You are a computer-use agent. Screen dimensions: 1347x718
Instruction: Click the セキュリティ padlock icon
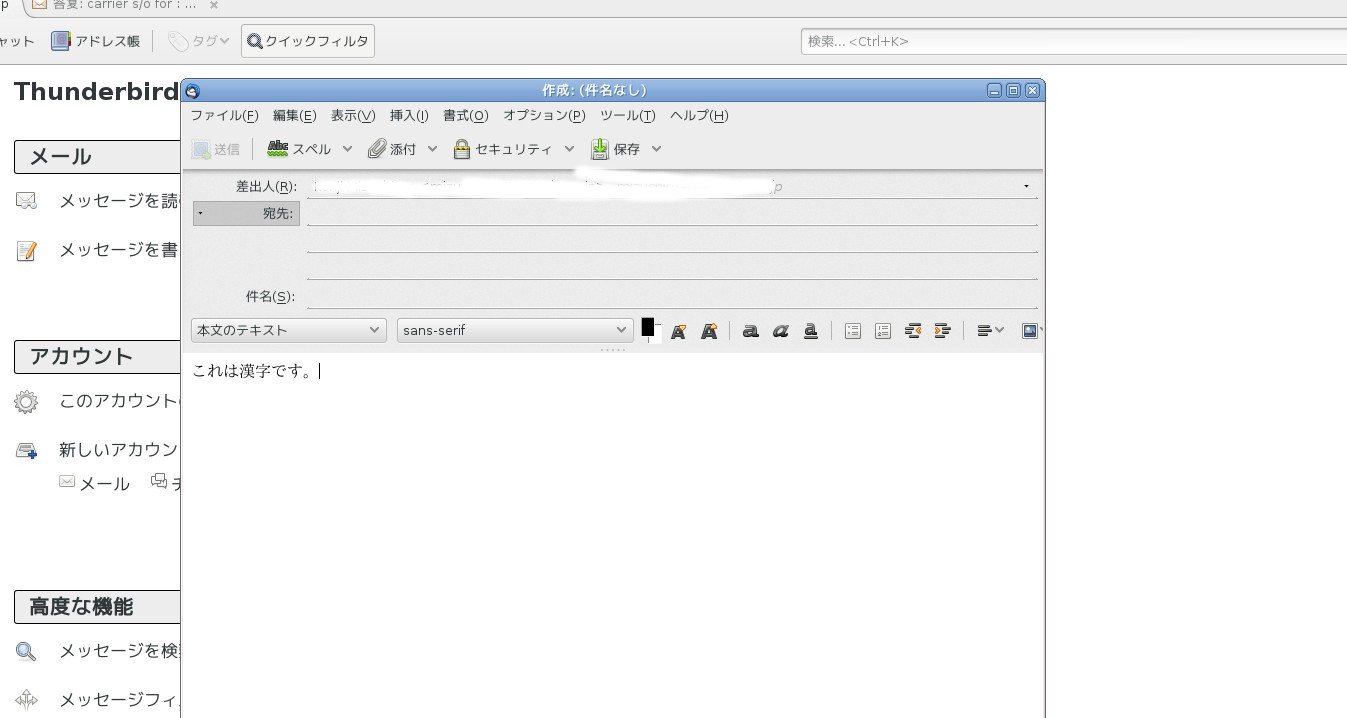[461, 149]
